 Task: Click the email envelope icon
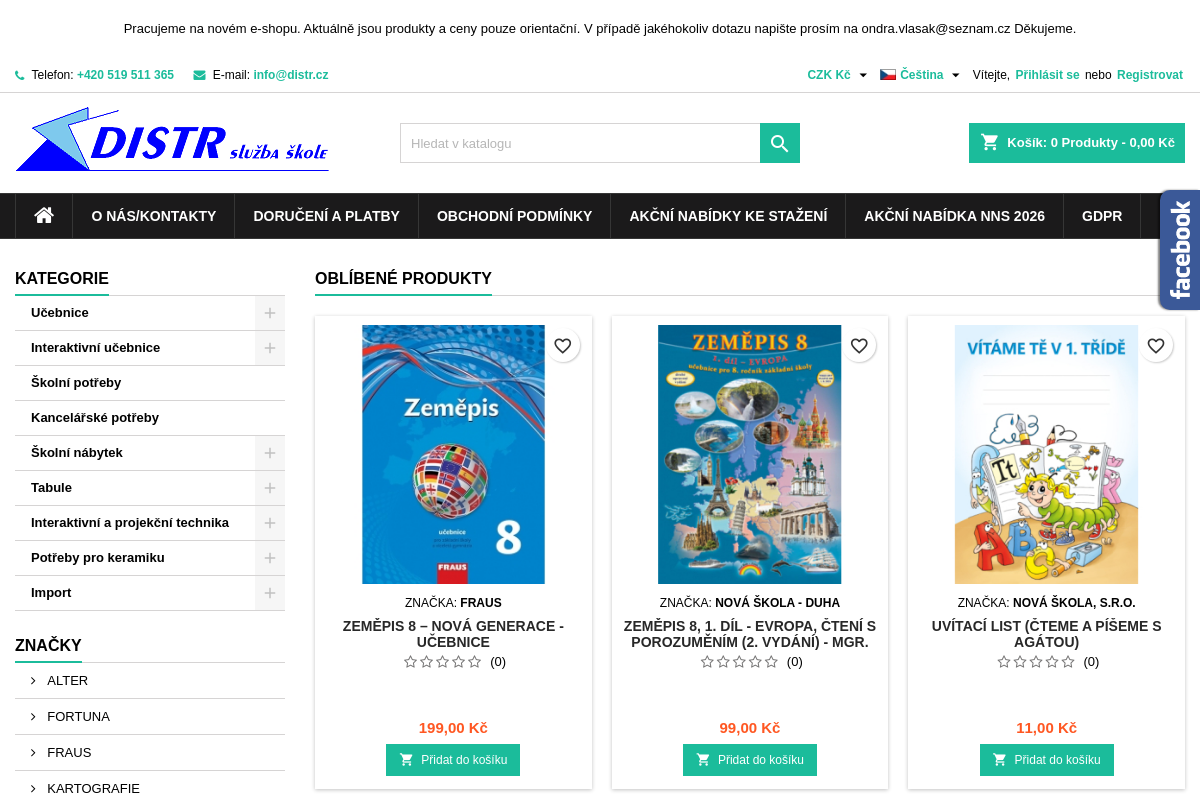199,75
